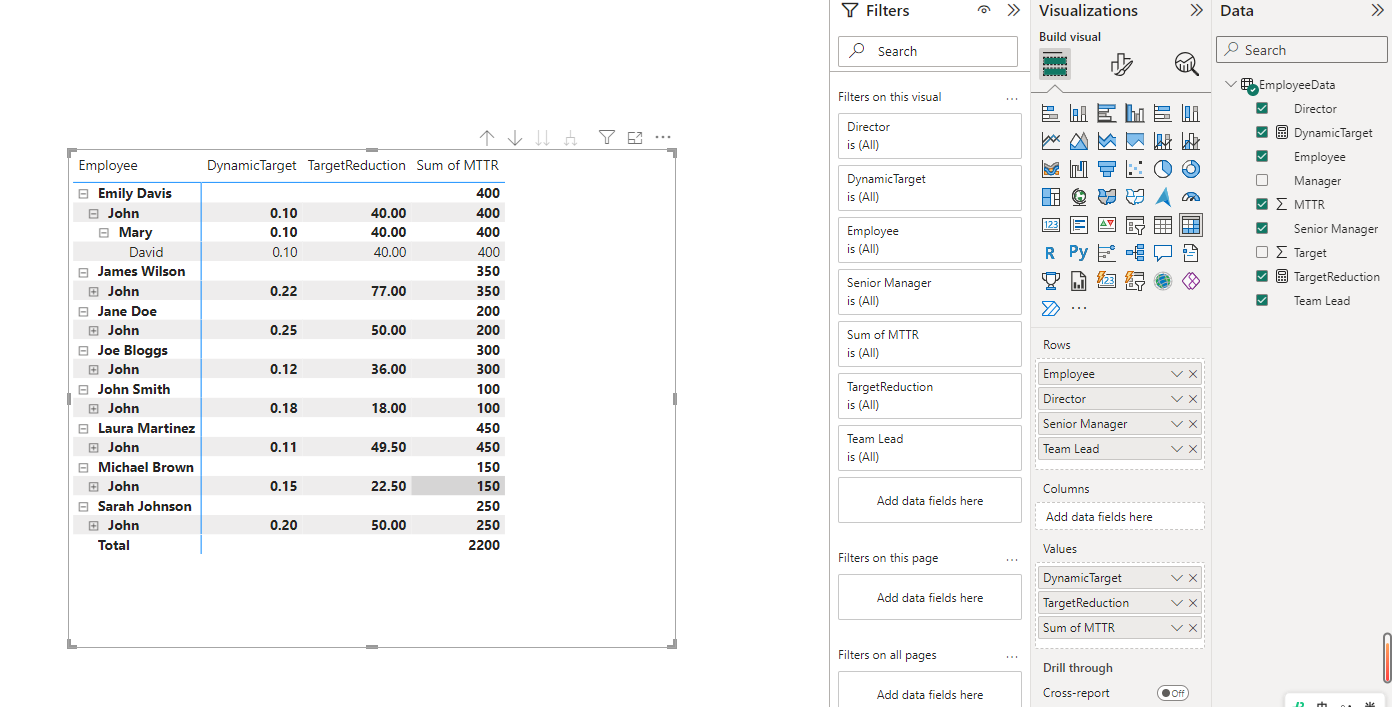Collapse the Filters pane chevrons
1392x707 pixels.
tap(1013, 10)
